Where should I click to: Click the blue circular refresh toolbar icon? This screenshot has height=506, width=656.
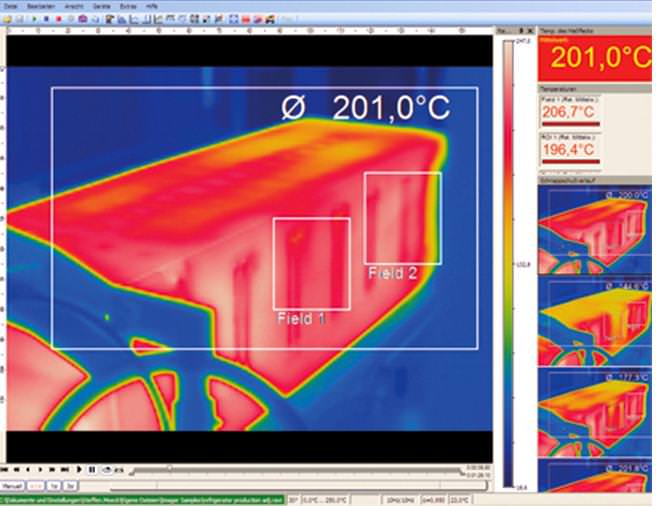(x=95, y=19)
